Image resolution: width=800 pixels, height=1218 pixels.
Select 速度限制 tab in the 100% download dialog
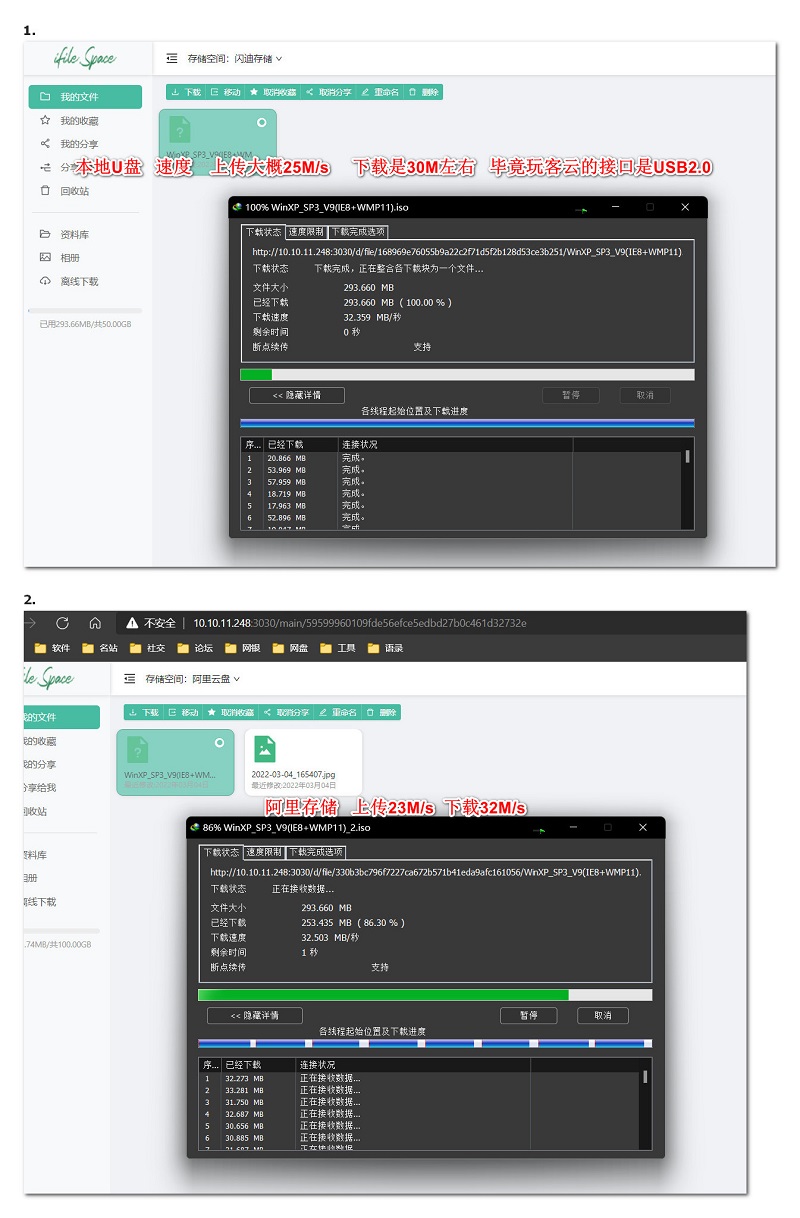pos(306,232)
